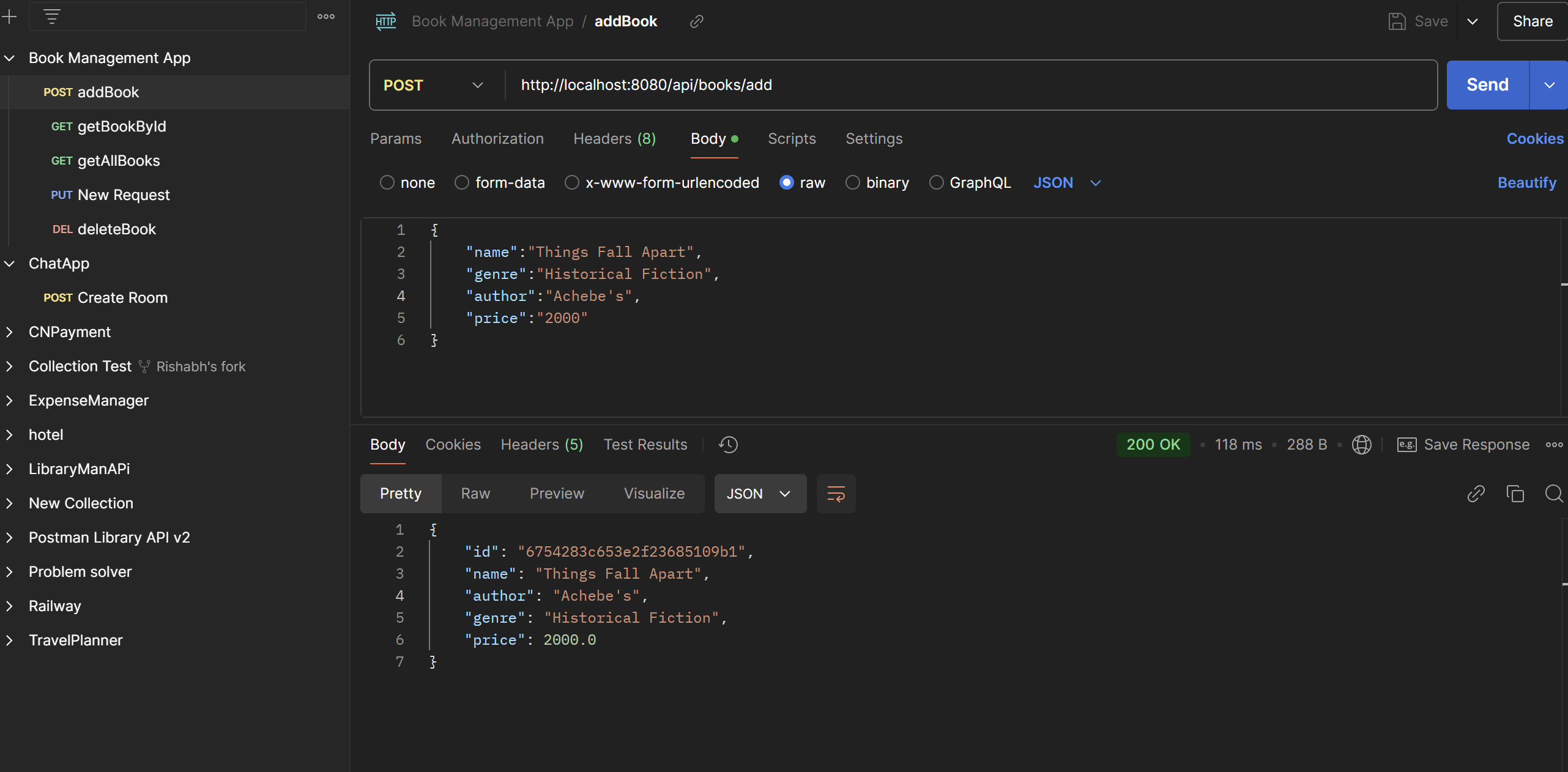The height and width of the screenshot is (772, 1568).
Task: Open the getAllBooks GET request
Action: tap(118, 161)
